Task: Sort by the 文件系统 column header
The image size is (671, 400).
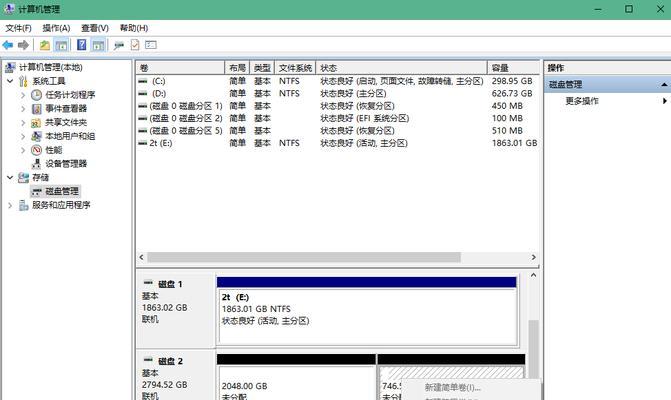Action: click(x=295, y=68)
